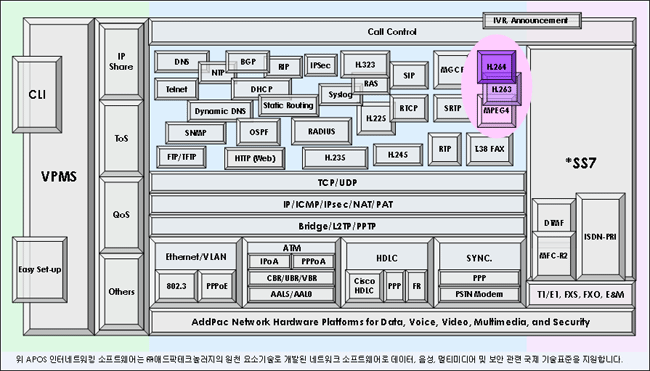Select the Dynamic DNS block
The height and width of the screenshot is (371, 650).
(220, 111)
